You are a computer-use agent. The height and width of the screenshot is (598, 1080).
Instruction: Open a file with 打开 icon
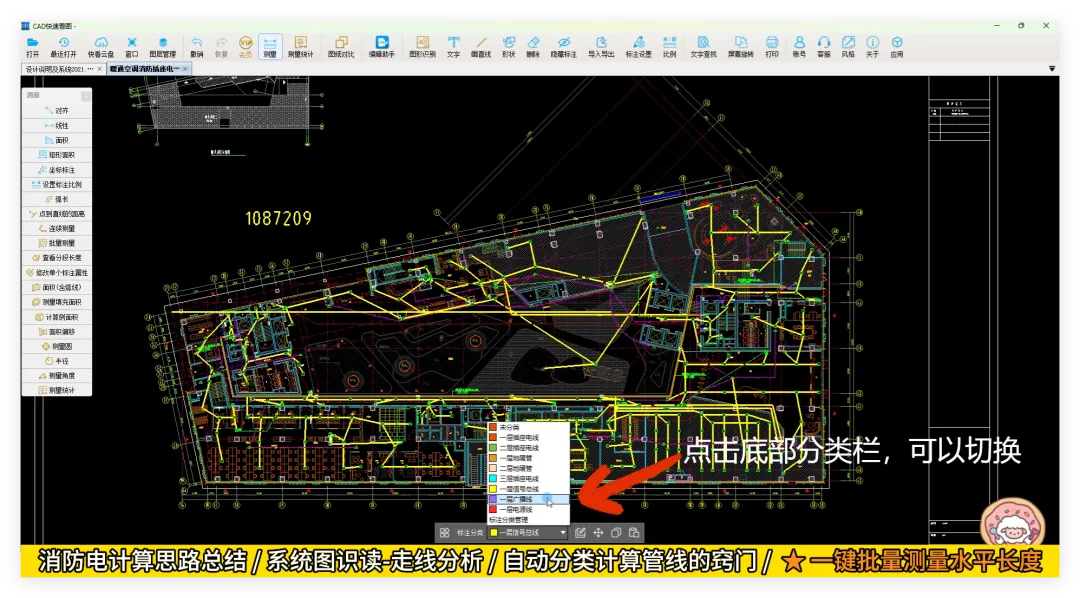pos(32,47)
